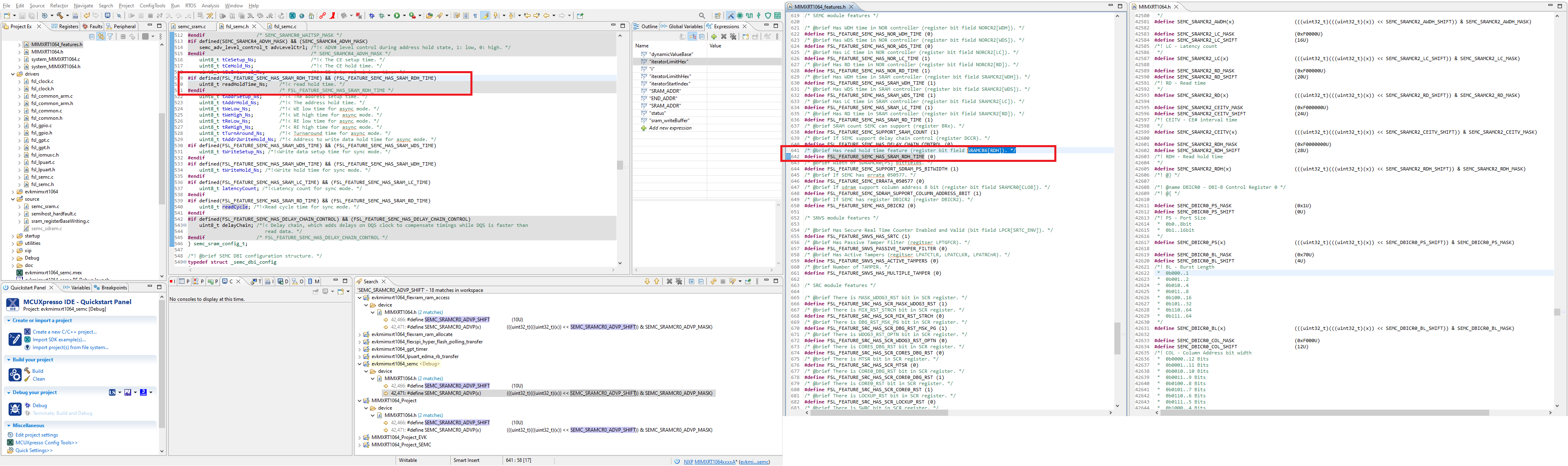1568x466 pixels.
Task: Collapse the drivers folder in Project Explorer
Action: pos(13,74)
